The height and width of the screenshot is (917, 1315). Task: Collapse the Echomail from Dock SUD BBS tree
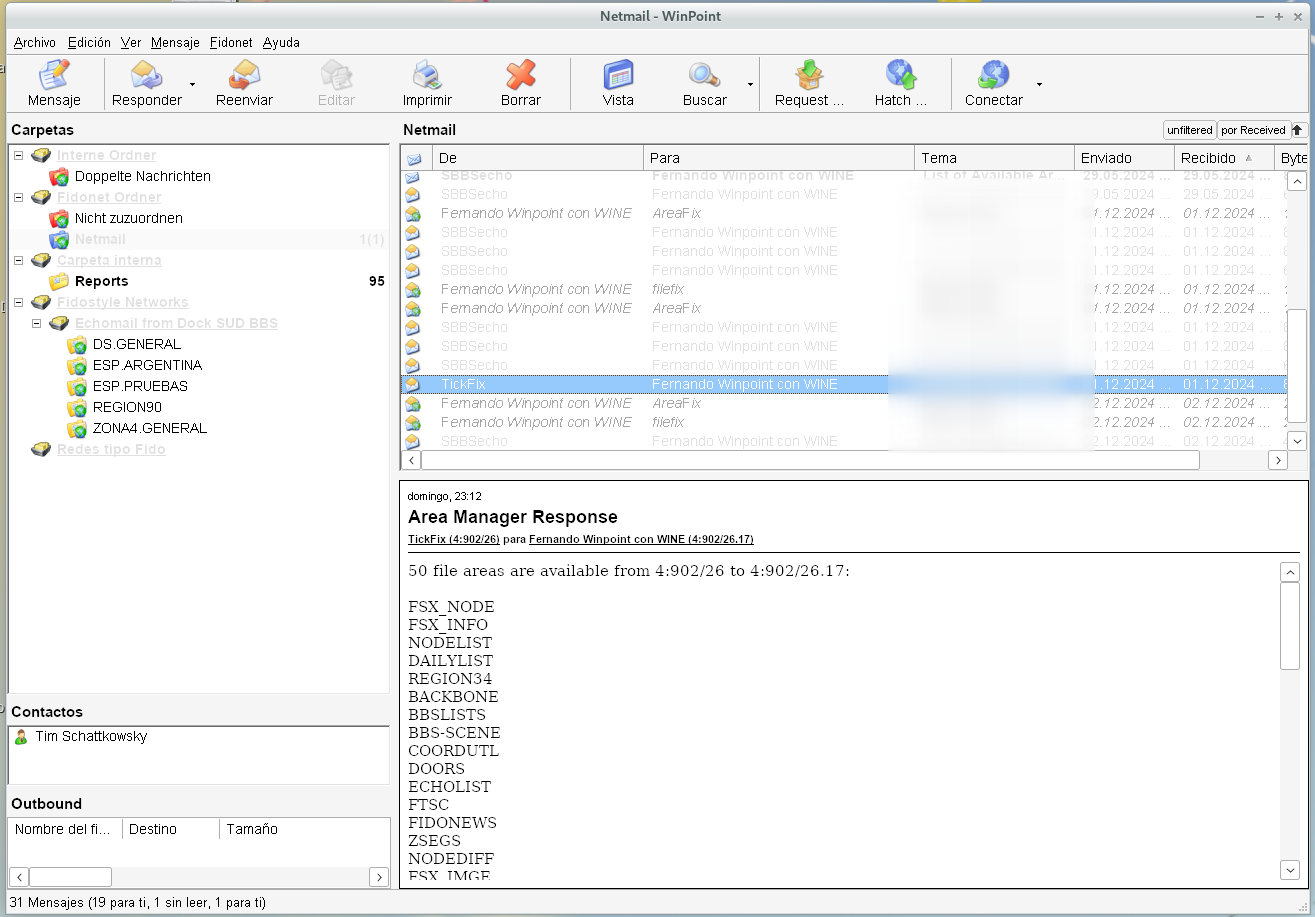pyautogui.click(x=37, y=324)
